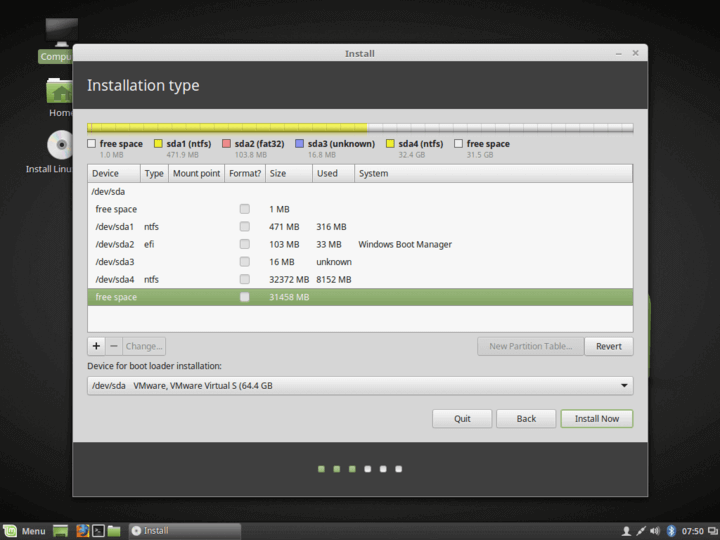This screenshot has height=540, width=720.
Task: Open the Home folder desktop icon
Action: 60,92
